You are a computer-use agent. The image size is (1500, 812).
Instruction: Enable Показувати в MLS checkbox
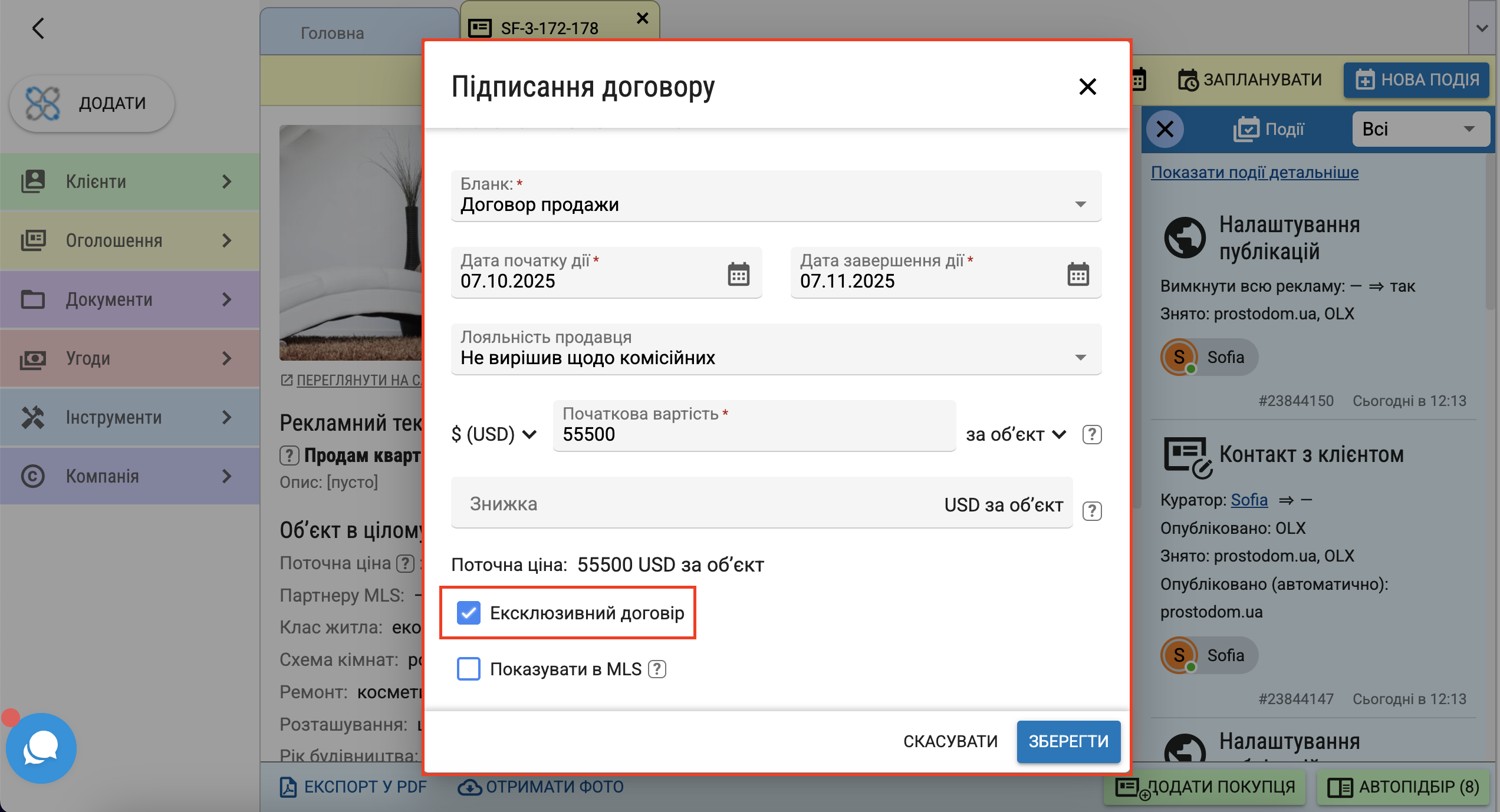tap(469, 669)
